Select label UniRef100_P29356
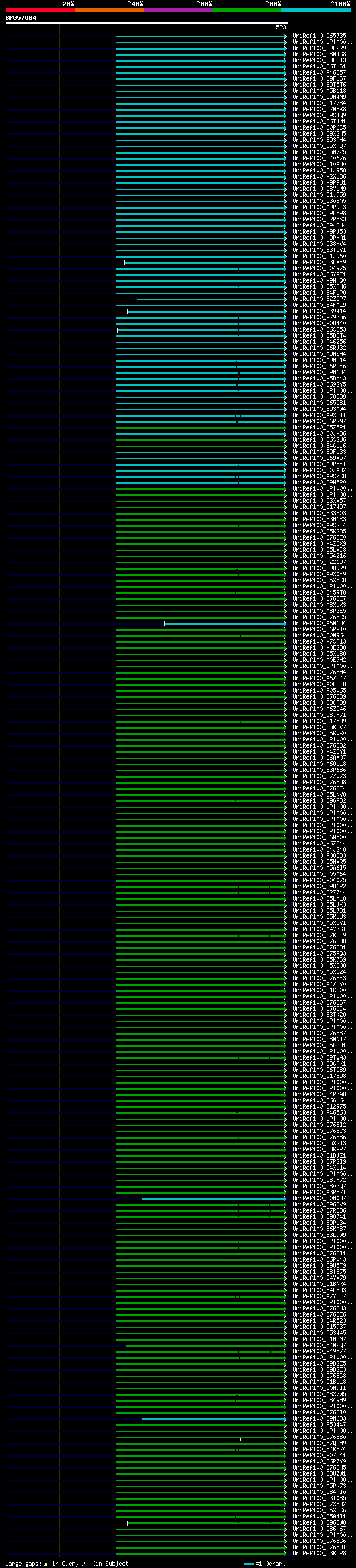Image resolution: width=356 pixels, height=1568 pixels. coord(319,317)
